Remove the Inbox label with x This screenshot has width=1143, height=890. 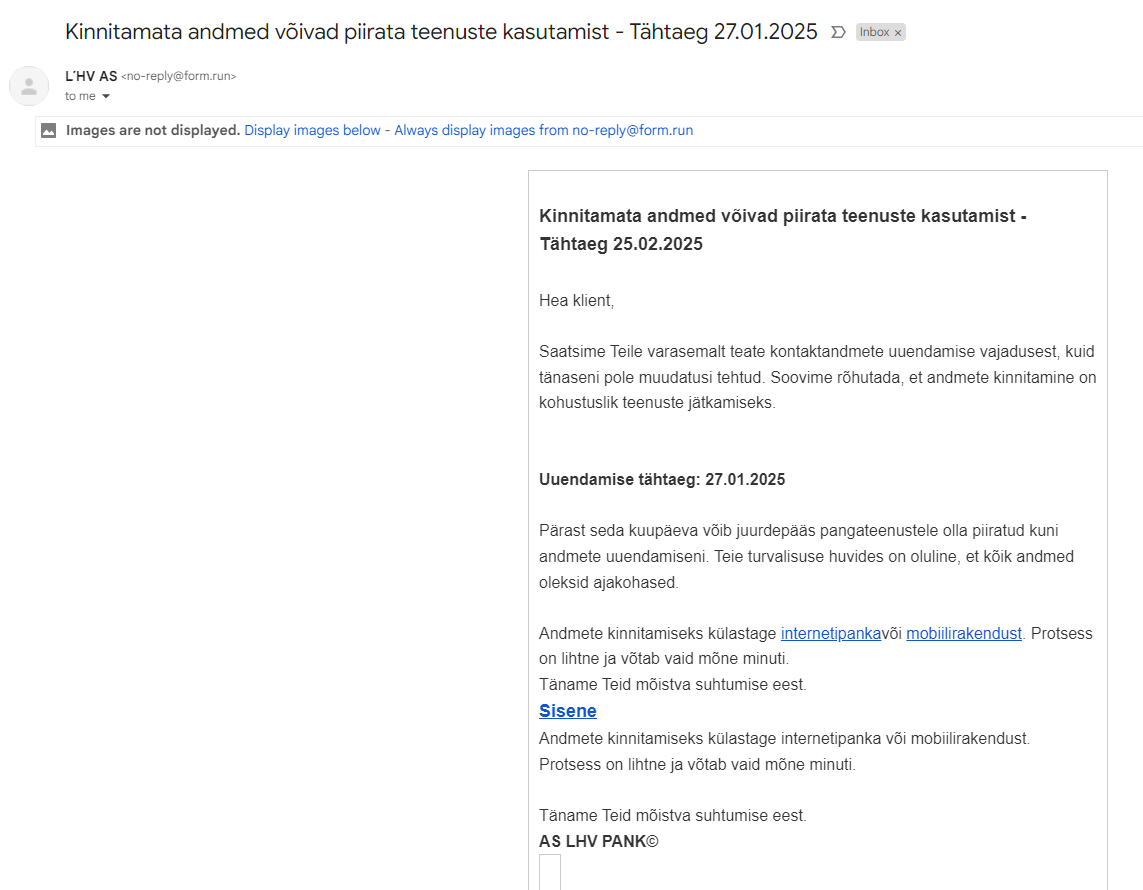tap(898, 33)
